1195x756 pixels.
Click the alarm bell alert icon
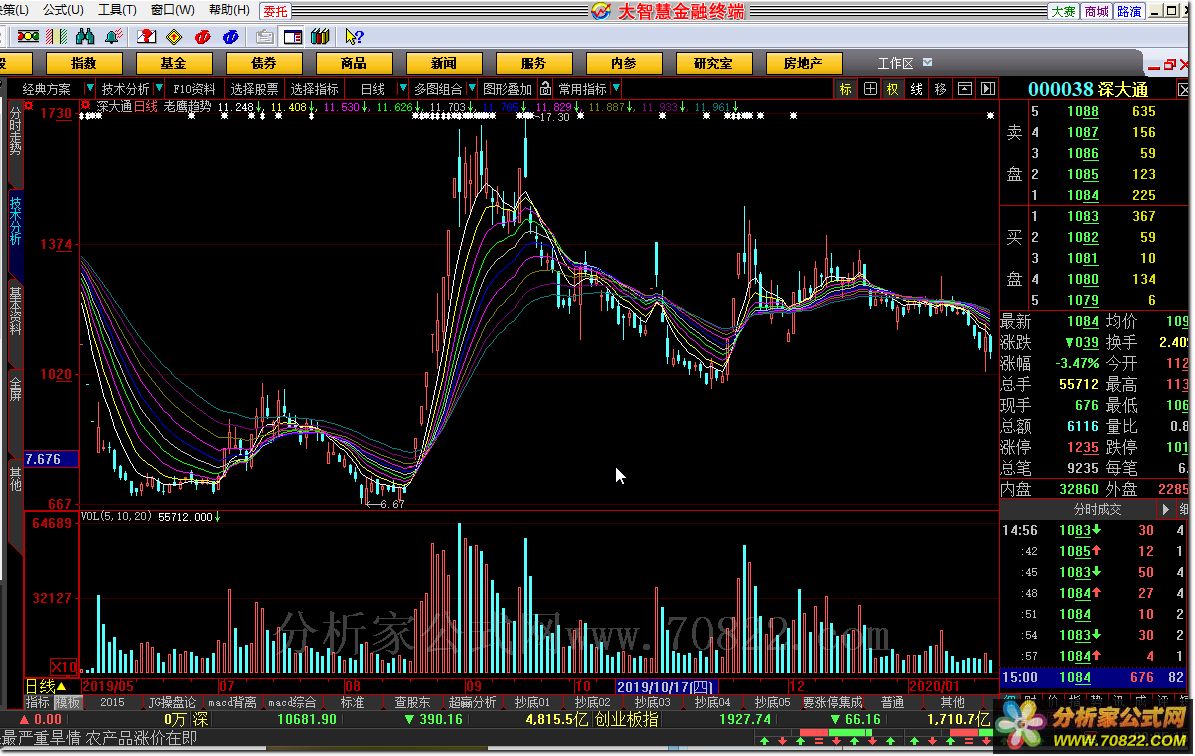(114, 36)
